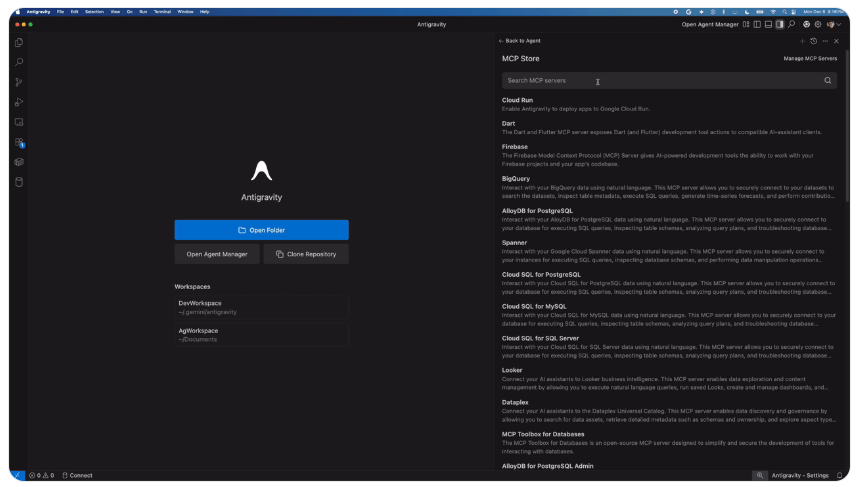The width and height of the screenshot is (865, 487).
Task: Open the DevWorkspace workspace
Action: (x=261, y=307)
